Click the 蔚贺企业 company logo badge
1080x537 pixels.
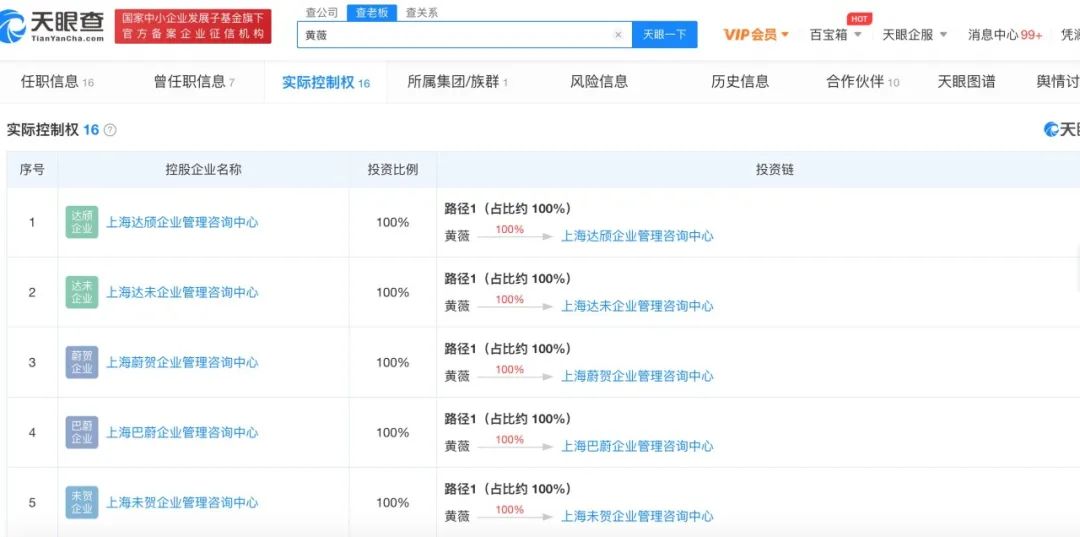[x=82, y=362]
